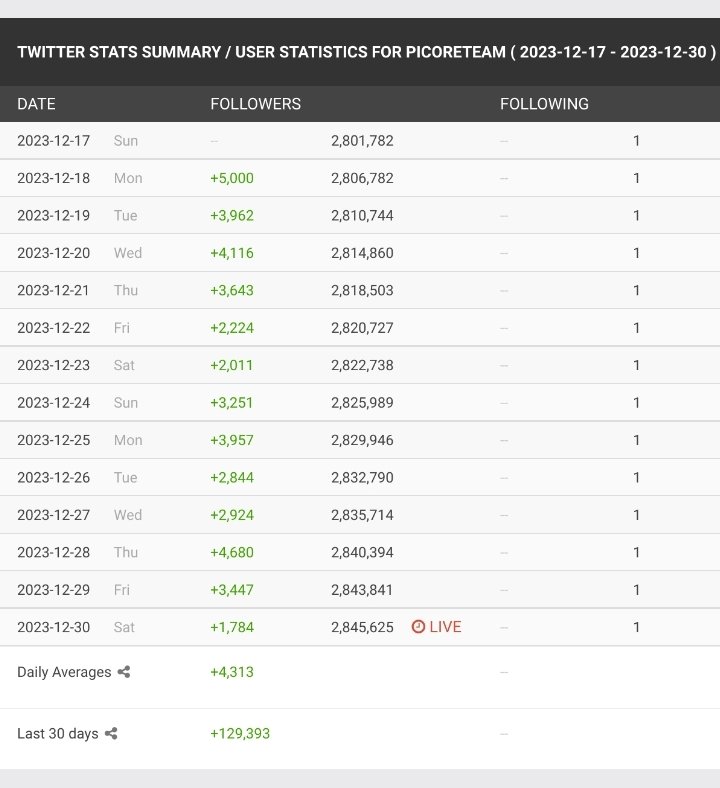Click follower total 2,806,782
Viewport: 720px width, 788px height.
(362, 178)
